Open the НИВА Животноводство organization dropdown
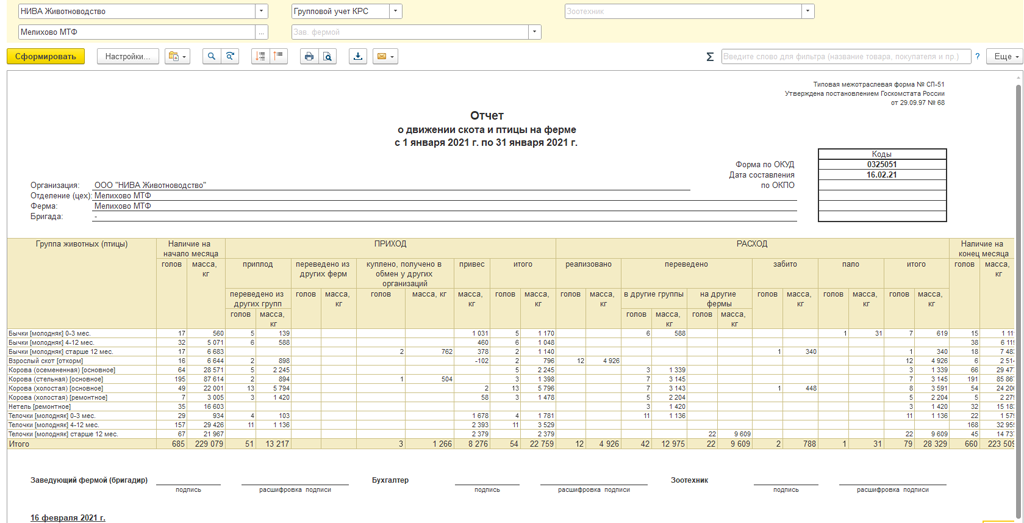 pyautogui.click(x=262, y=12)
